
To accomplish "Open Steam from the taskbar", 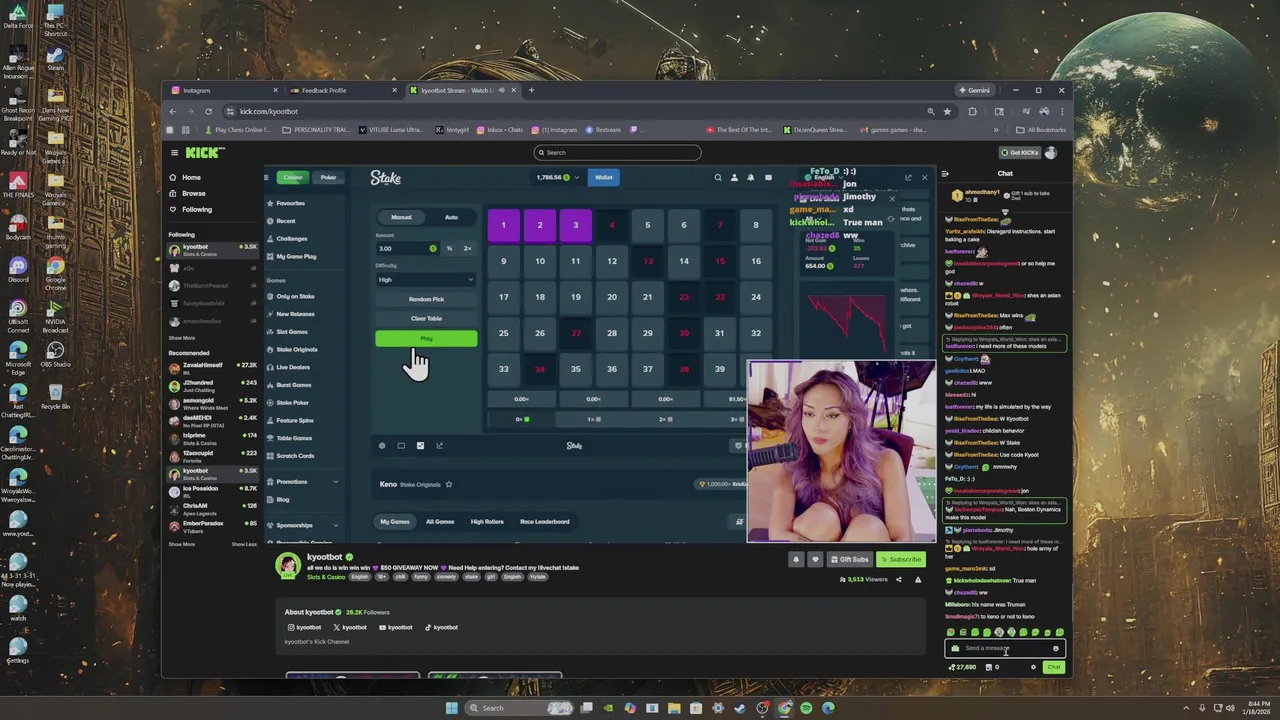I will tap(740, 708).
